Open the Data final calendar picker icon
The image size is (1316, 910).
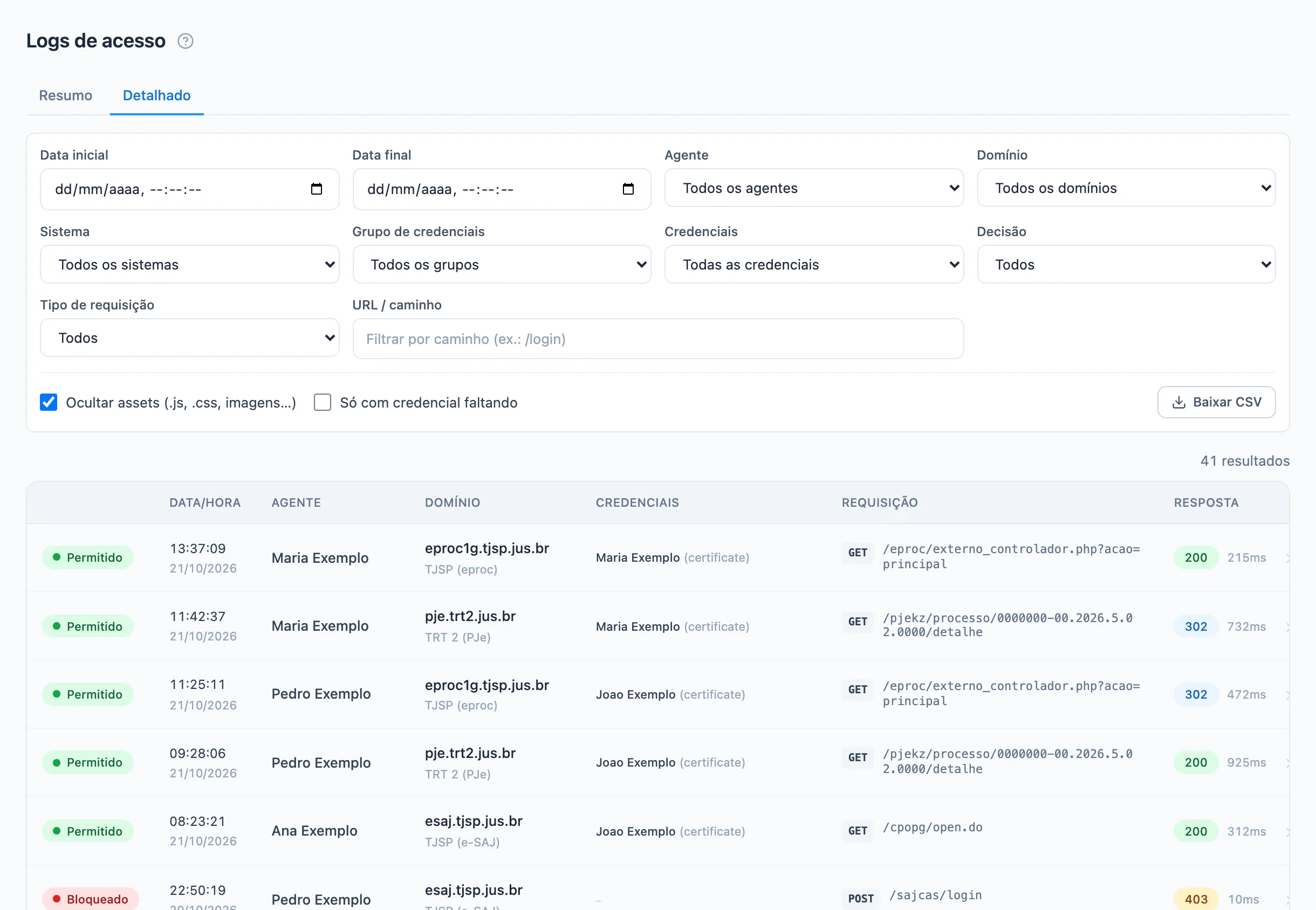coord(628,189)
